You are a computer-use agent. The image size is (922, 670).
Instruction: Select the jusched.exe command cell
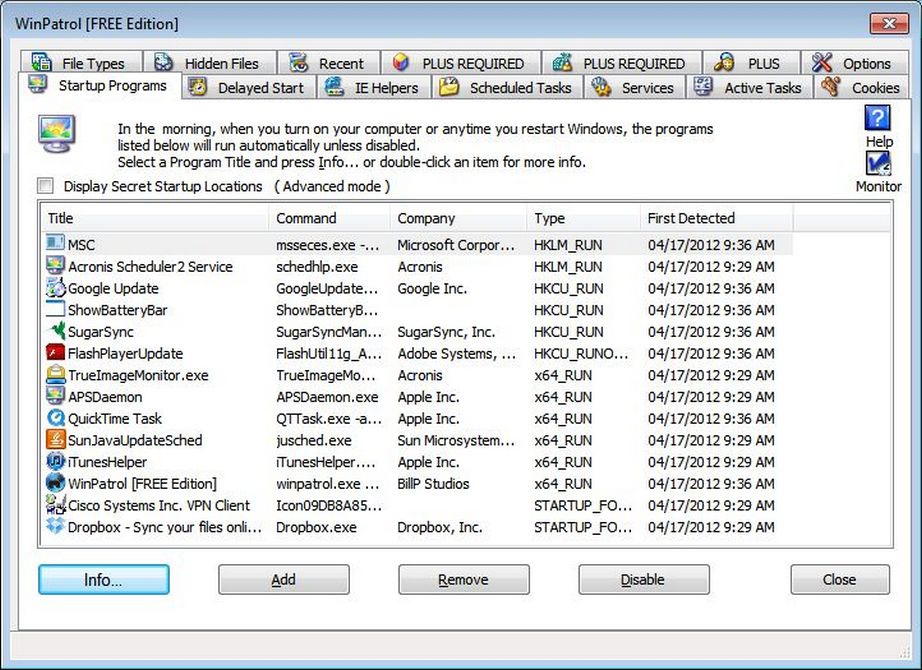(x=314, y=440)
